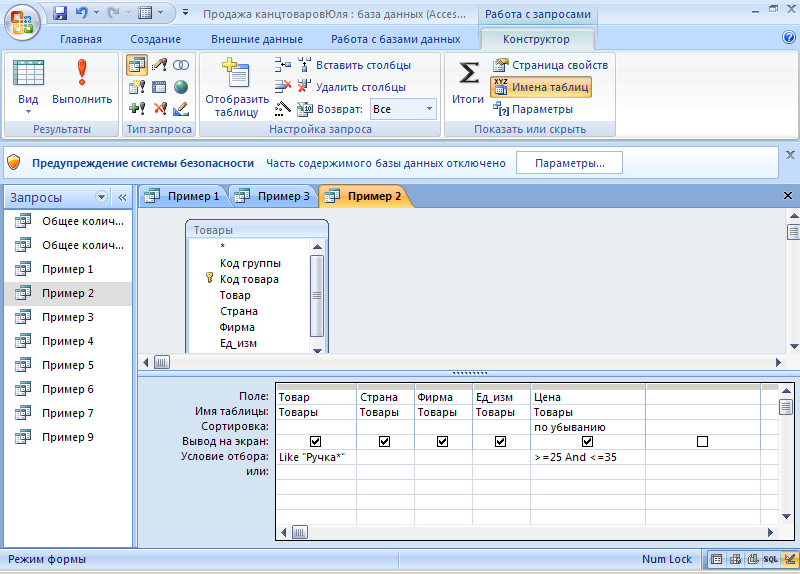This screenshot has width=800, height=574.
Task: Click the table pane horizontal scroll thumb
Action: click(162, 363)
